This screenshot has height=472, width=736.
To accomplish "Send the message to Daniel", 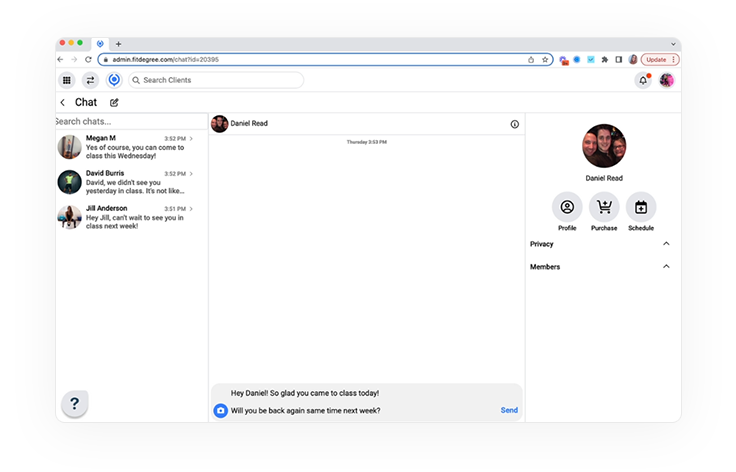I will pos(509,410).
